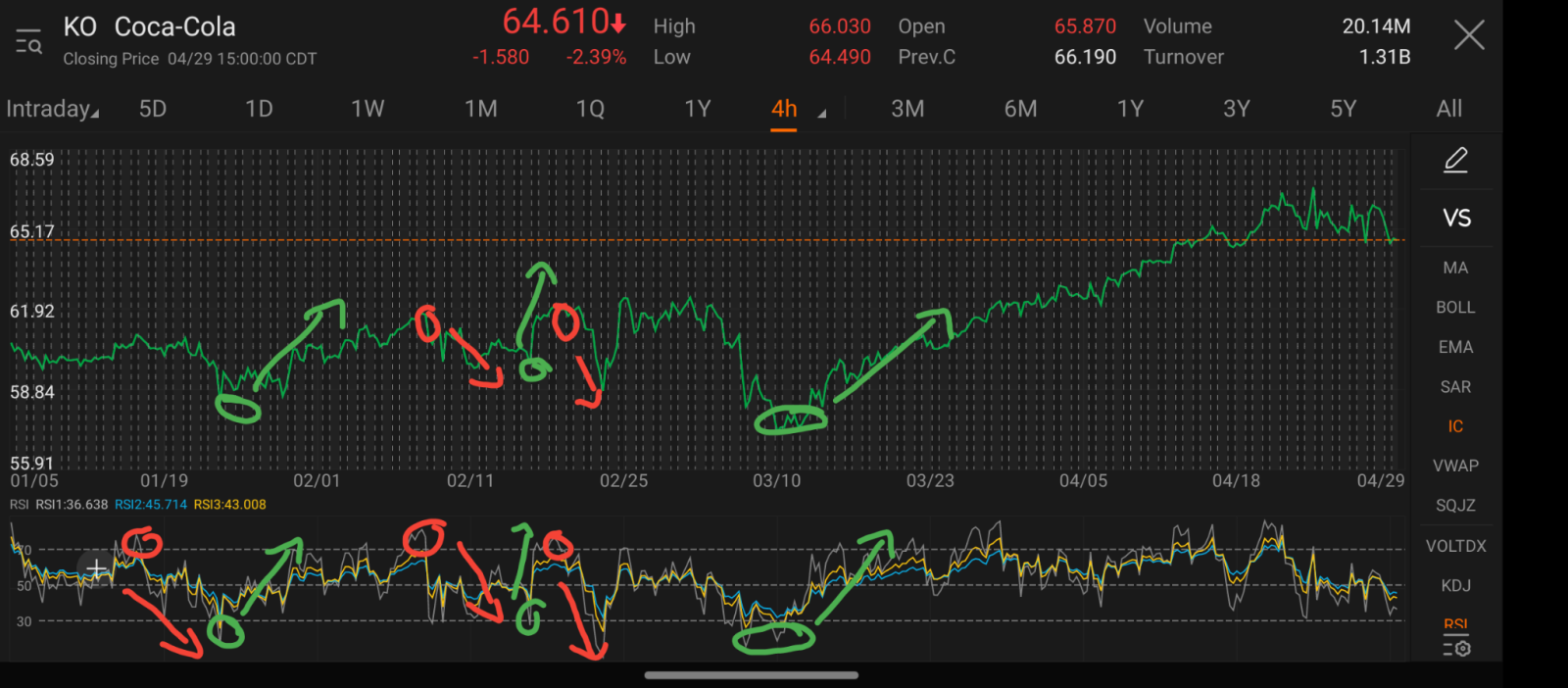Toggle the VWAP indicator

tap(1455, 466)
